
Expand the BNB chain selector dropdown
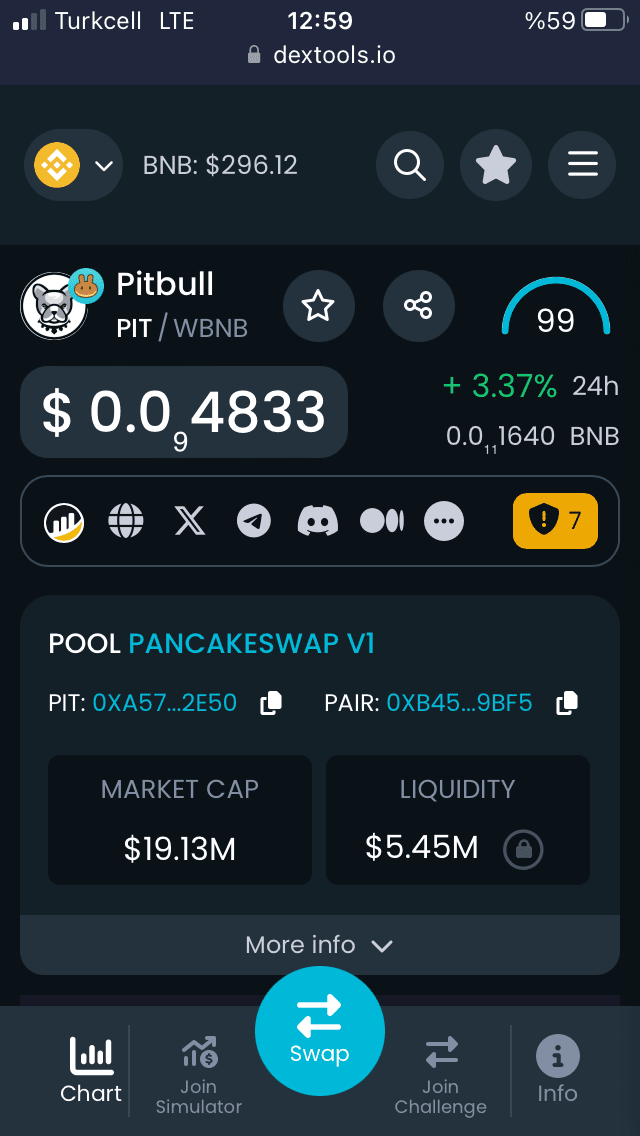[74, 165]
